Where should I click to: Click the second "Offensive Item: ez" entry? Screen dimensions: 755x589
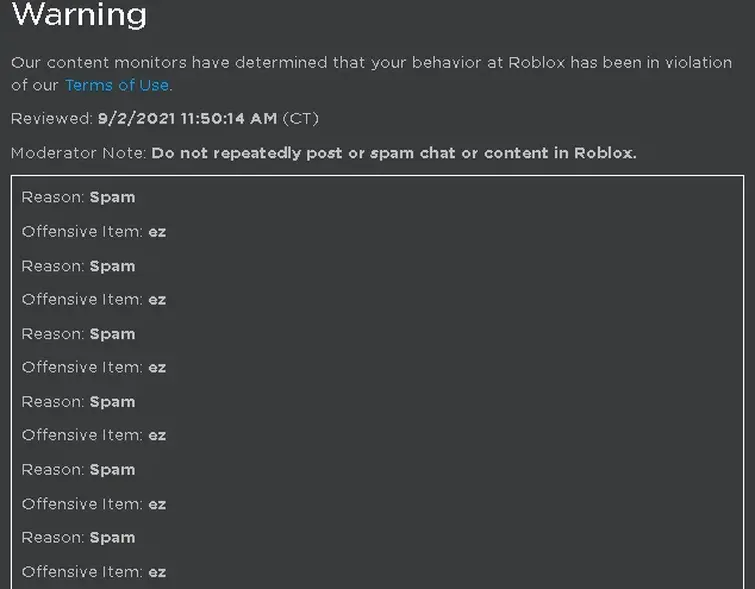tap(94, 299)
